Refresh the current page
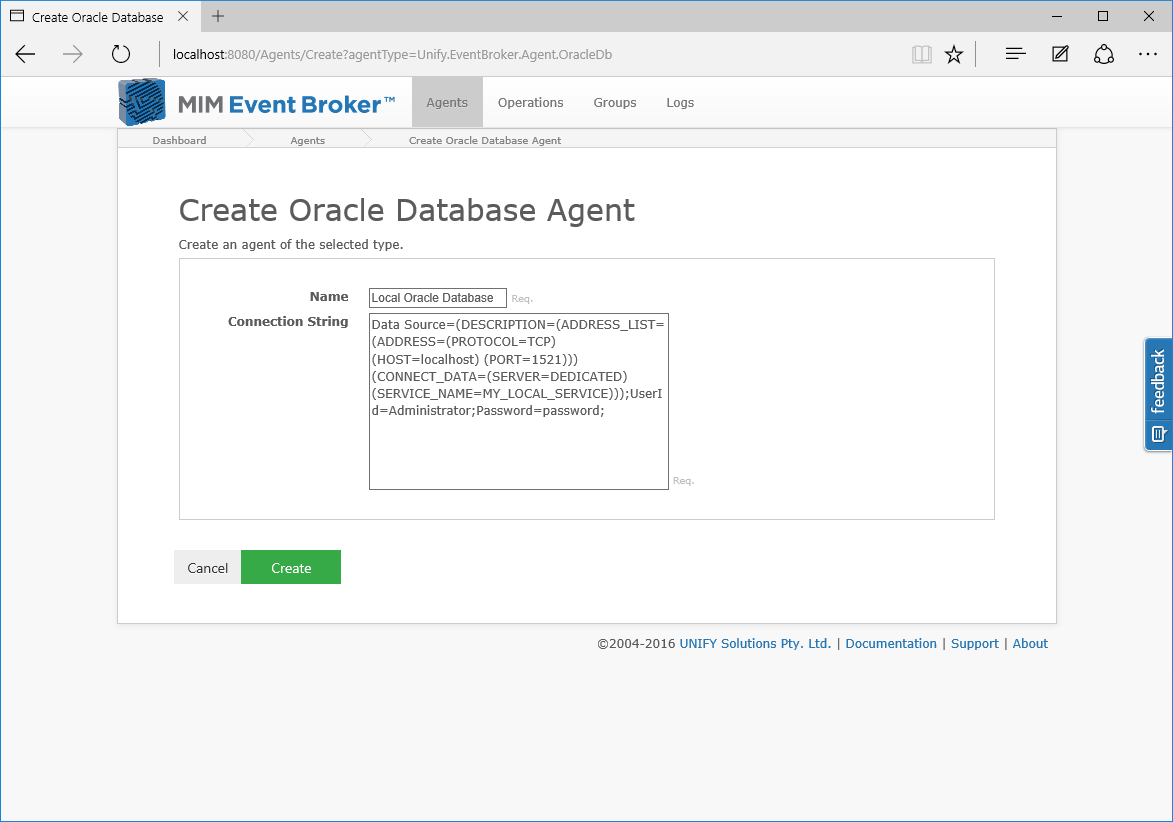The height and width of the screenshot is (822, 1173). pyautogui.click(x=120, y=54)
